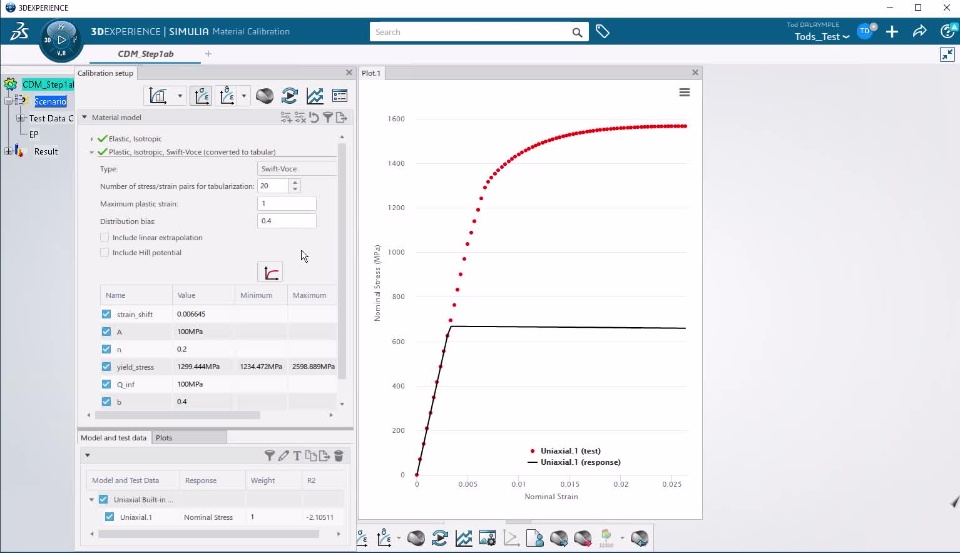Toggle the Include linear extrapolation checkbox

[x=104, y=237]
